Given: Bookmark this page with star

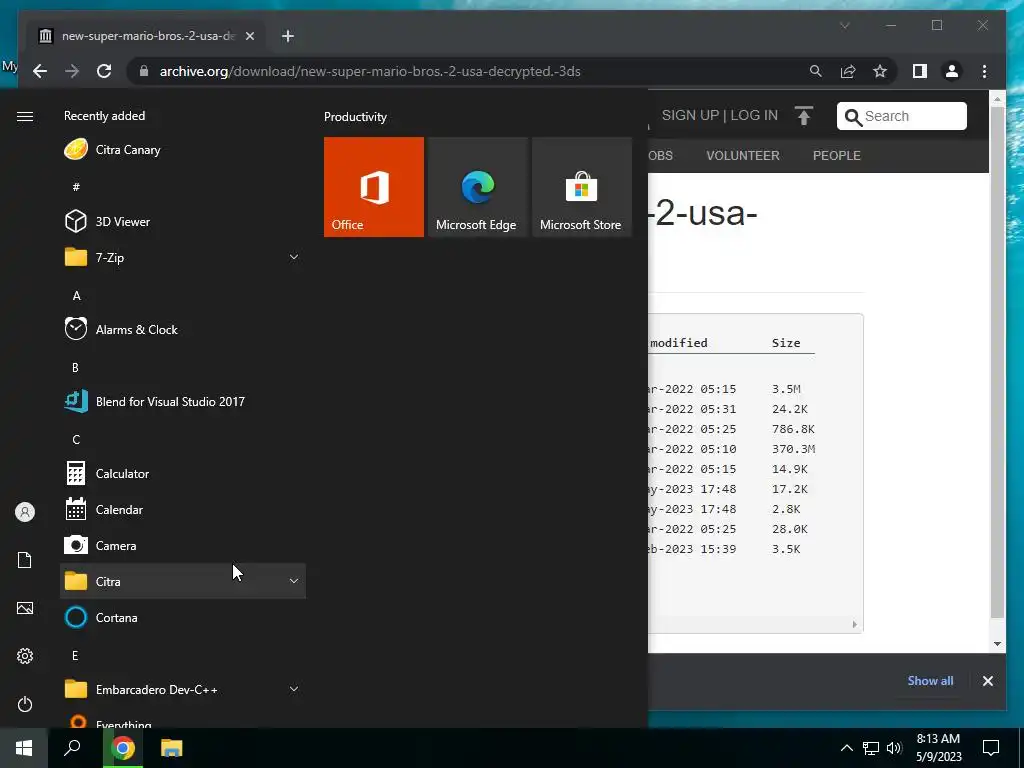Looking at the screenshot, I should click(x=880, y=71).
